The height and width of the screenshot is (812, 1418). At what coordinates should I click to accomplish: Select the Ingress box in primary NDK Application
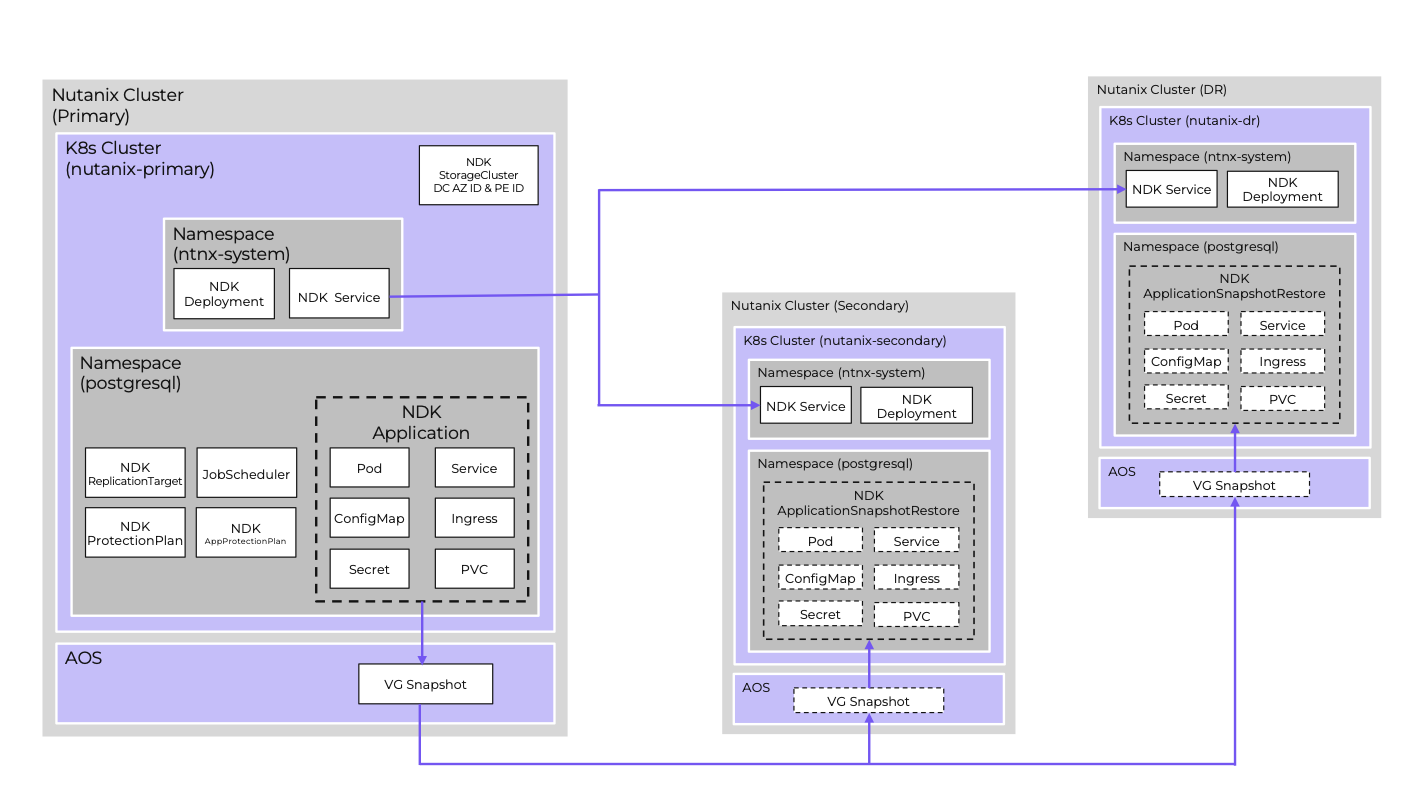(x=474, y=518)
